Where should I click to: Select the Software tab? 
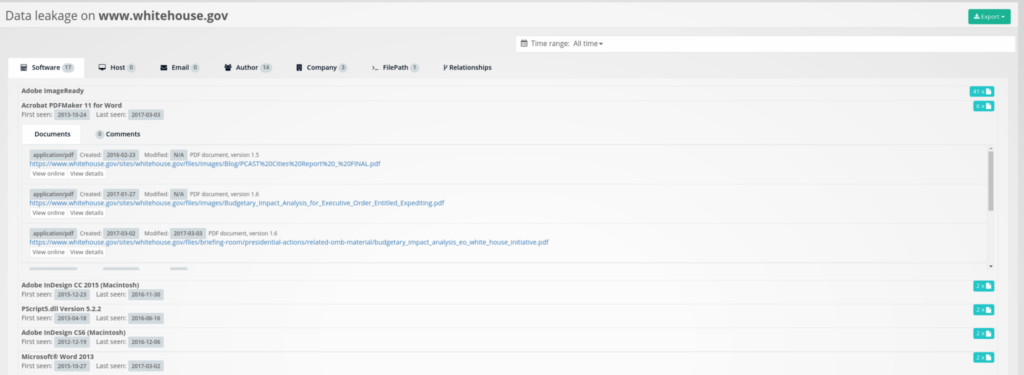[x=46, y=67]
